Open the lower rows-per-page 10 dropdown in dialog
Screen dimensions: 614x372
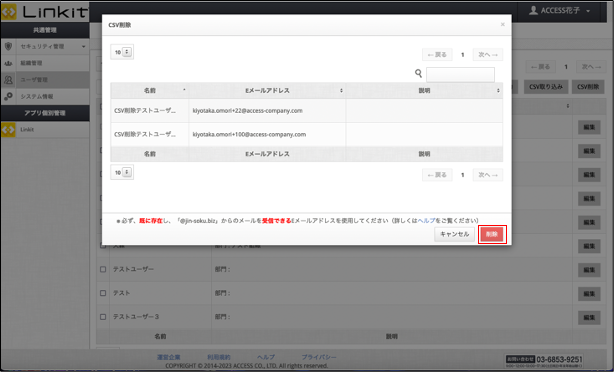pos(122,172)
